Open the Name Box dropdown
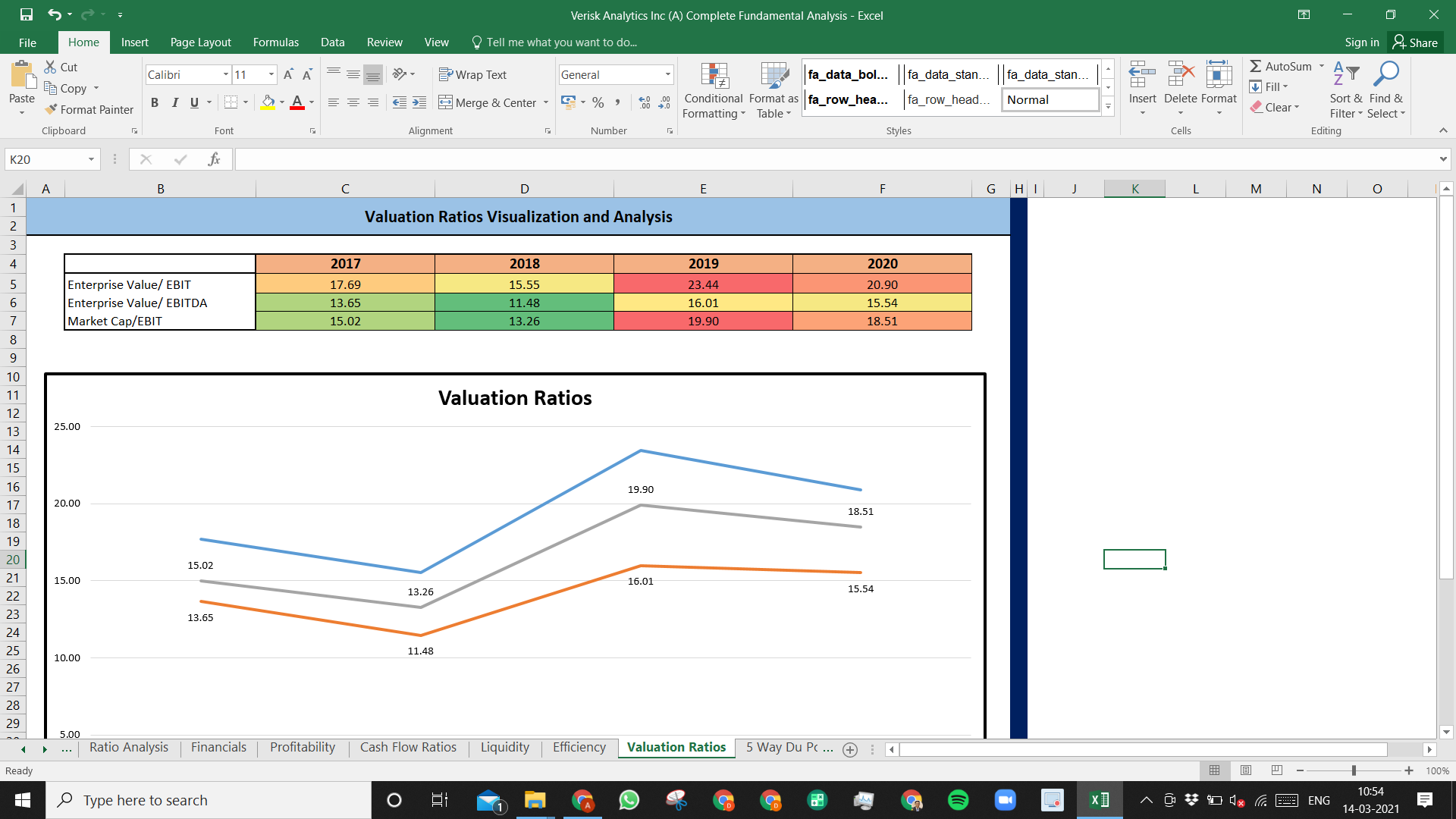The width and height of the screenshot is (1456, 819). pyautogui.click(x=91, y=159)
